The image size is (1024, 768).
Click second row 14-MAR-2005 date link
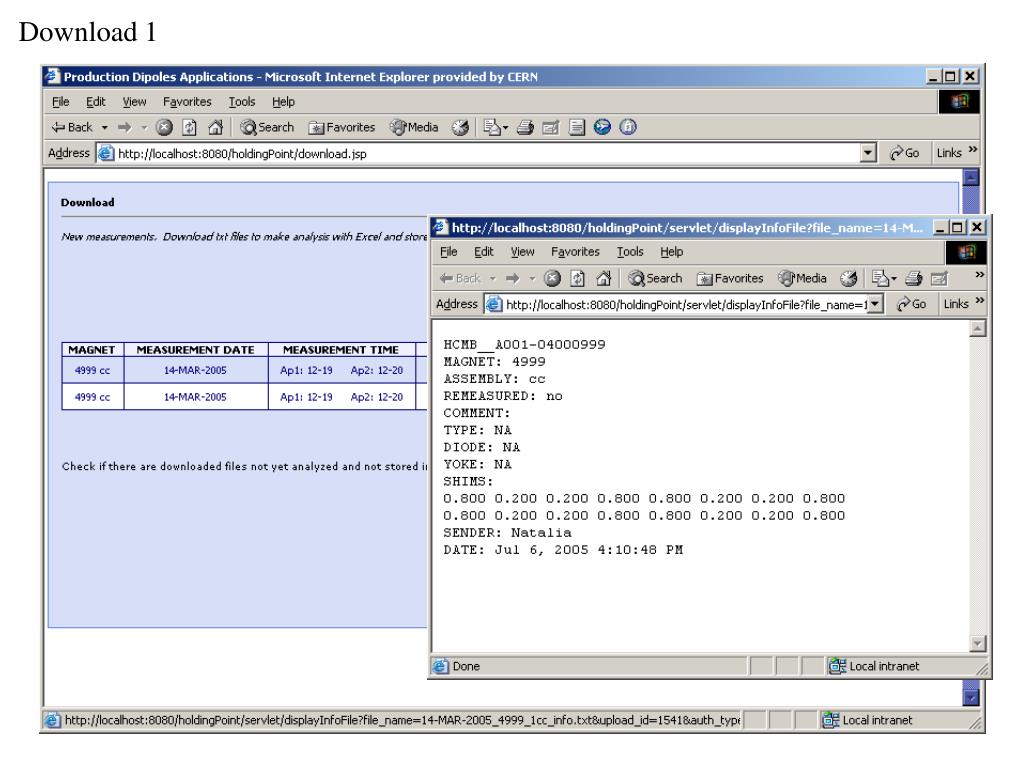pos(195,397)
